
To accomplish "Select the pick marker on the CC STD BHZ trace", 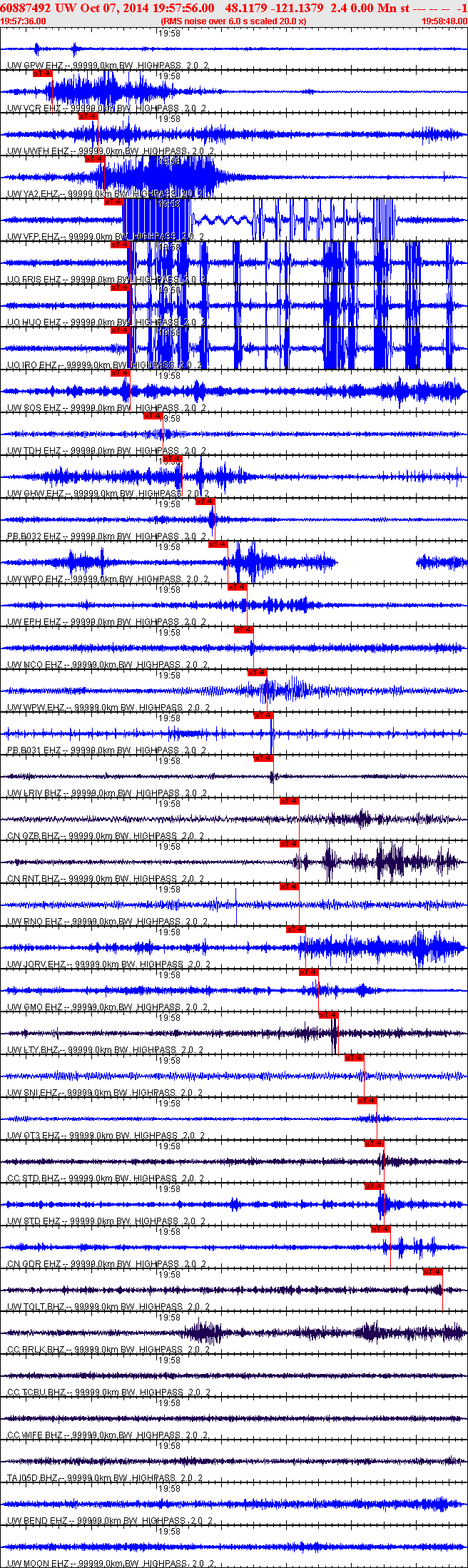I will pyautogui.click(x=374, y=1144).
